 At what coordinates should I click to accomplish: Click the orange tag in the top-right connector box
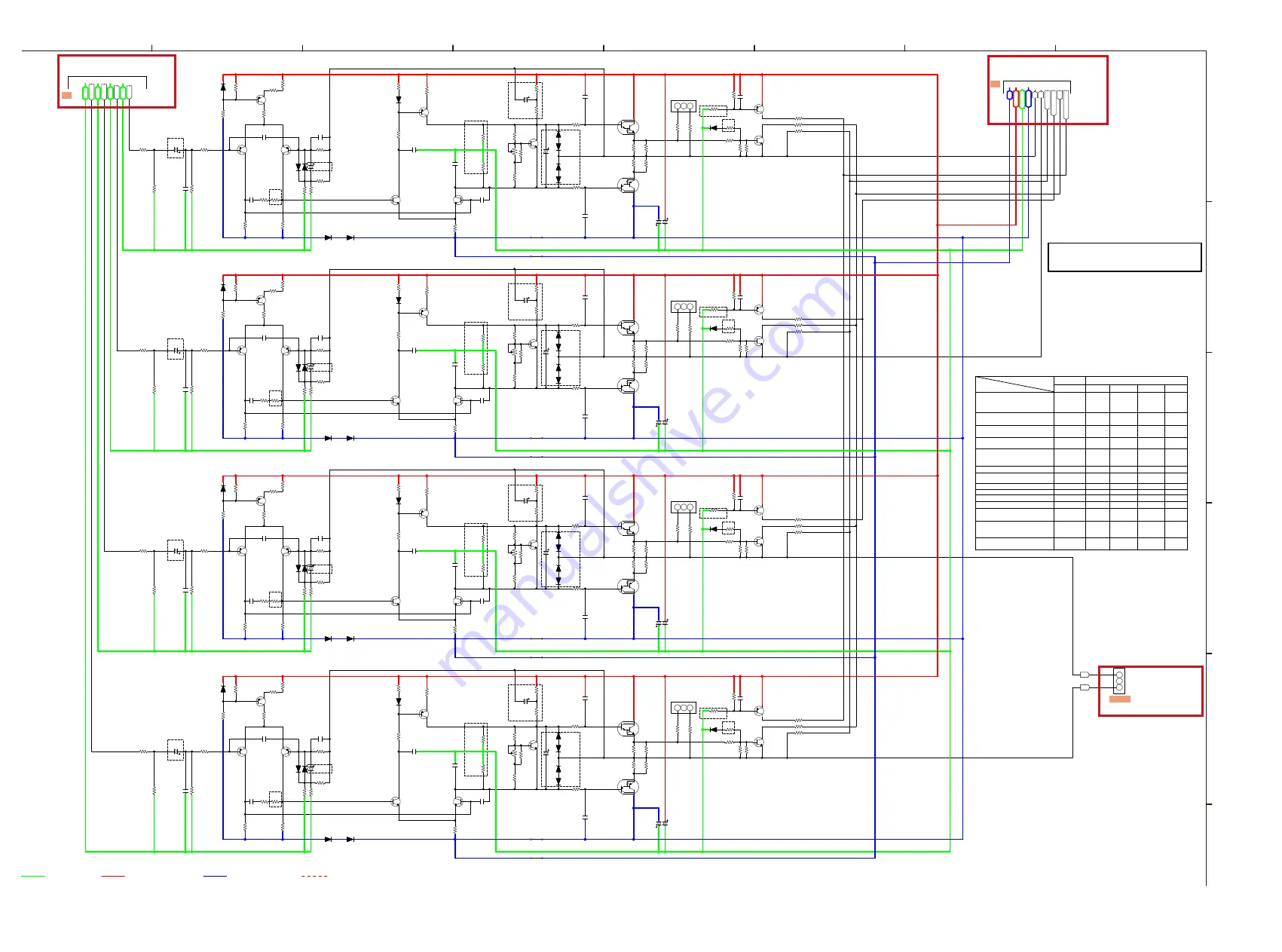995,84
